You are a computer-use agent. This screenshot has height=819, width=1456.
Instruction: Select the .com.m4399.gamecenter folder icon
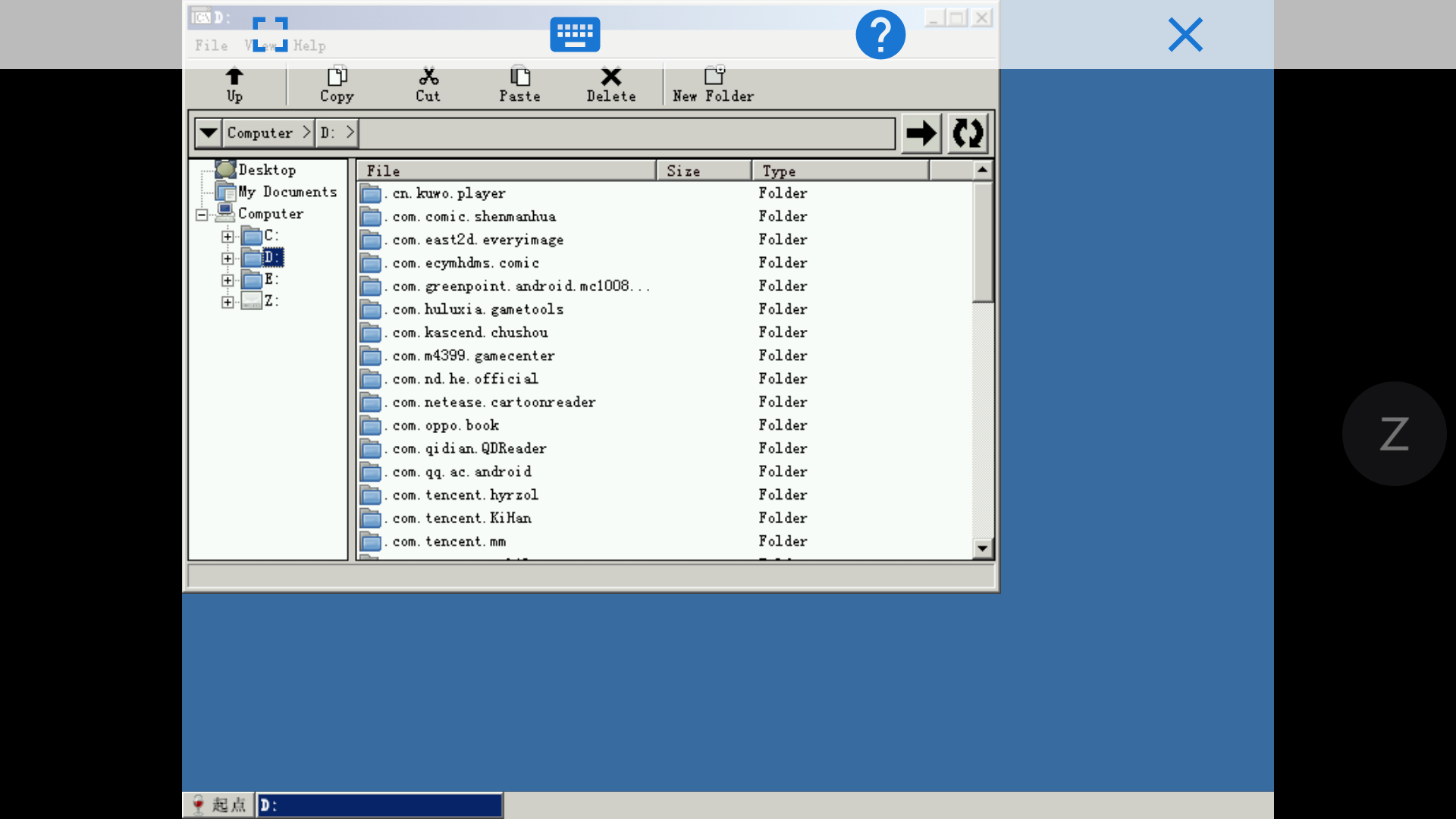pos(370,356)
